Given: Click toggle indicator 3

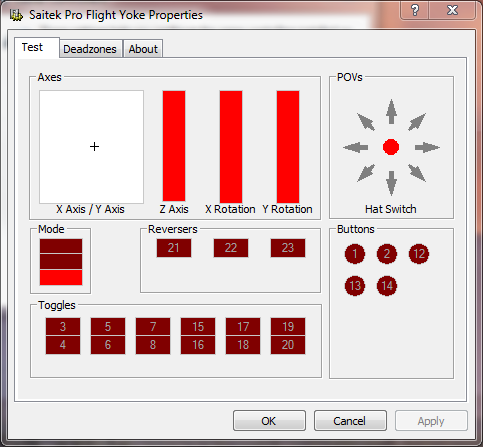Looking at the screenshot, I should point(63,326).
